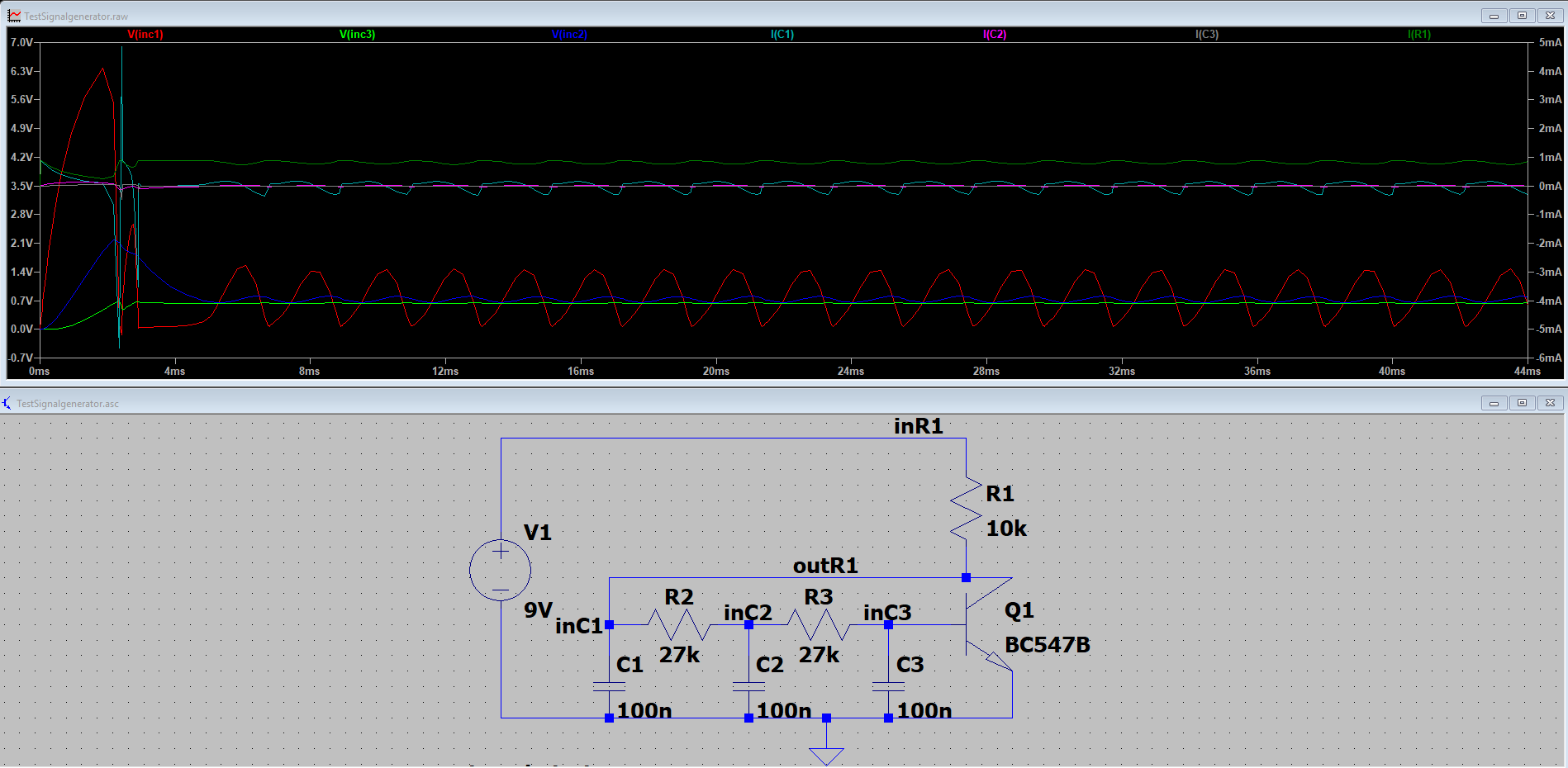Image resolution: width=1568 pixels, height=768 pixels.
Task: Select the V(inc2) trace label
Action: (x=568, y=35)
